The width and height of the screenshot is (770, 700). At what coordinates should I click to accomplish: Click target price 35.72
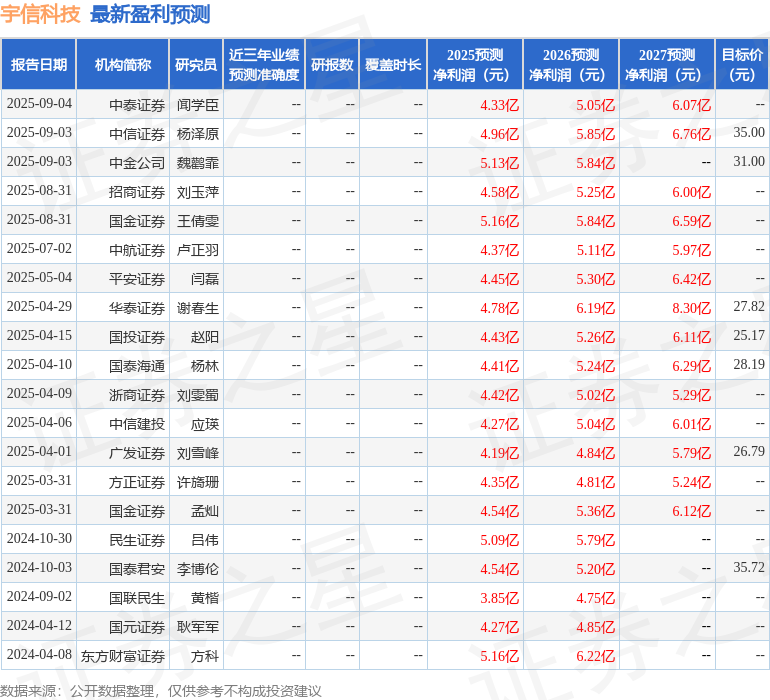[x=749, y=567]
